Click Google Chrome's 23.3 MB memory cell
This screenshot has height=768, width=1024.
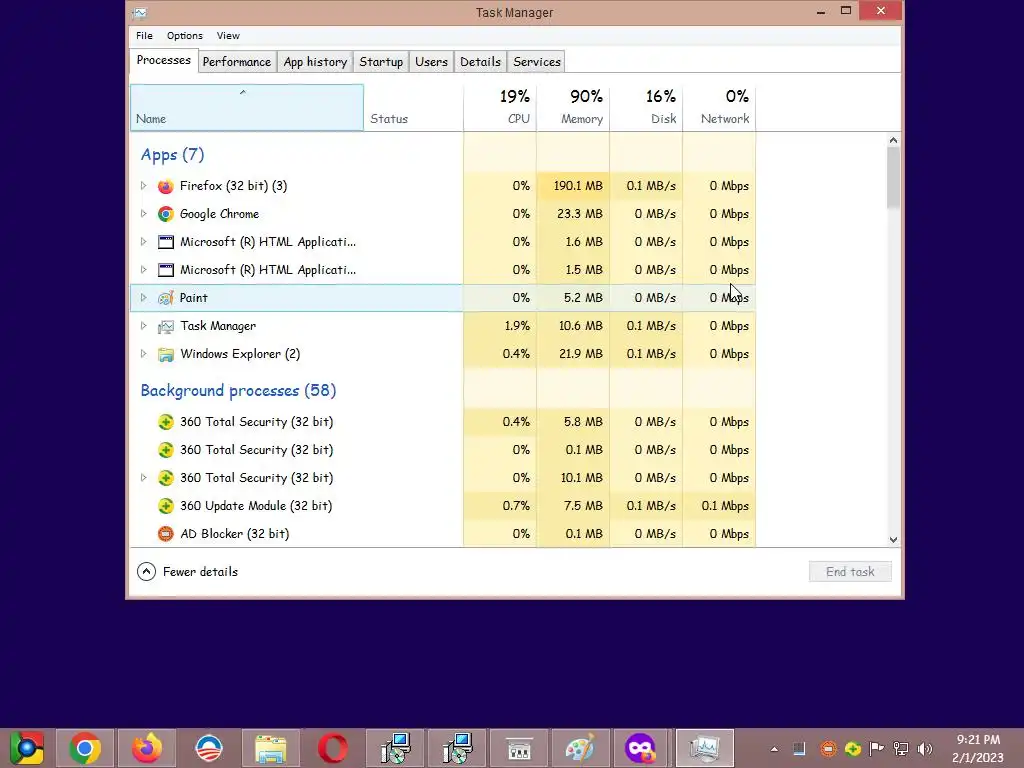(x=573, y=214)
